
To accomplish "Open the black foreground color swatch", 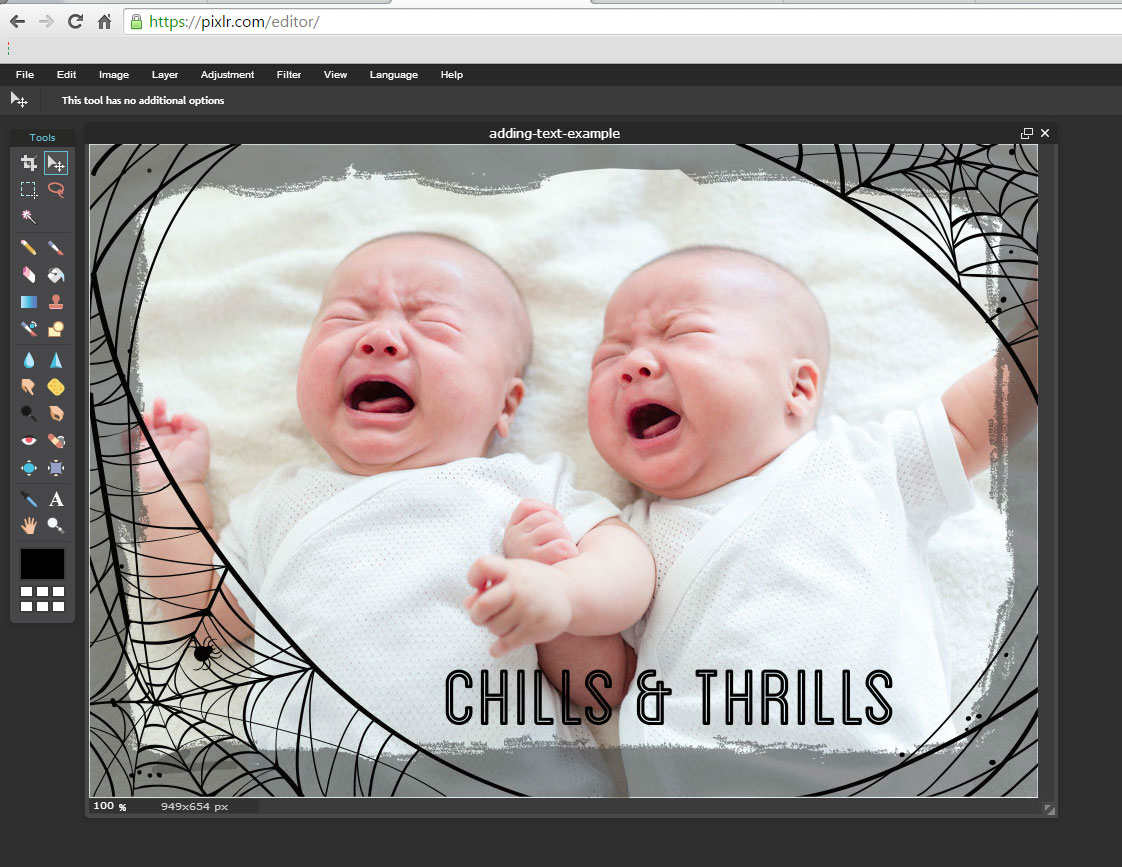I will (42, 564).
